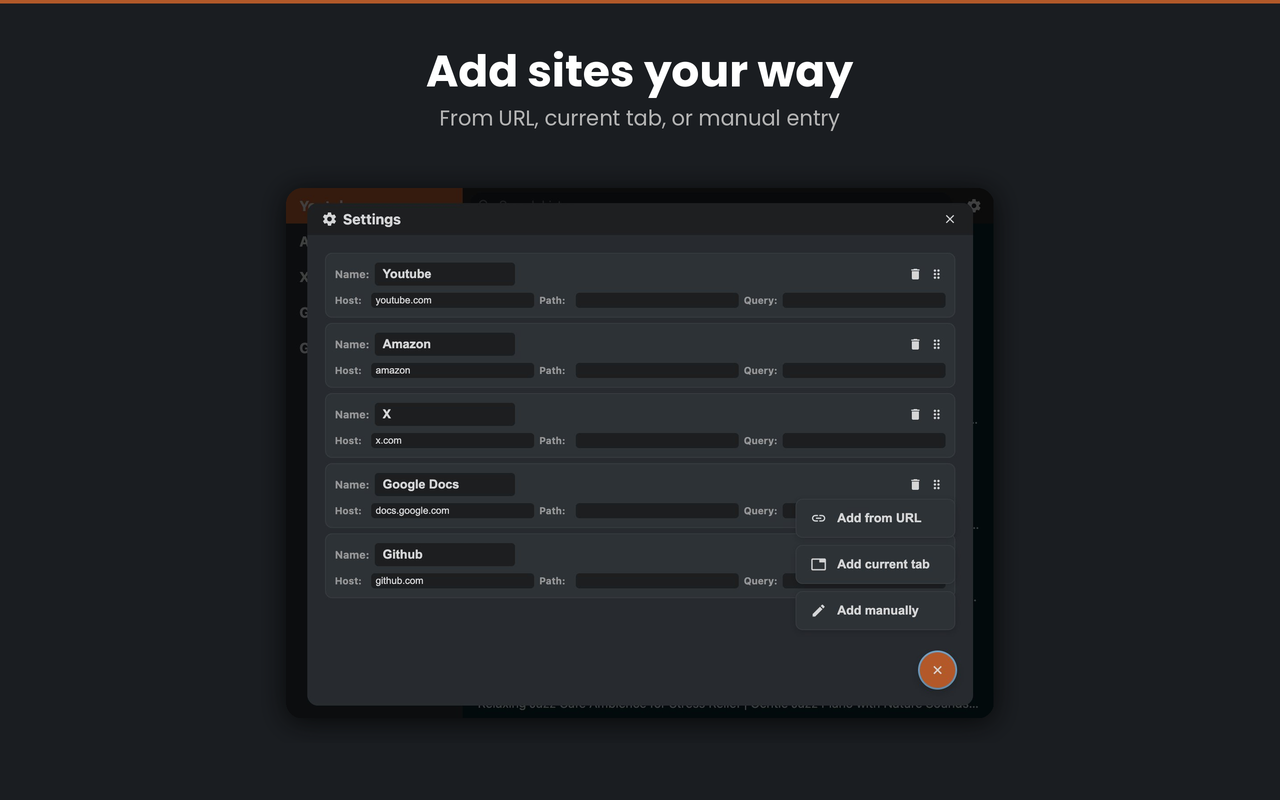
Task: Click the Path field in X row
Action: (657, 440)
